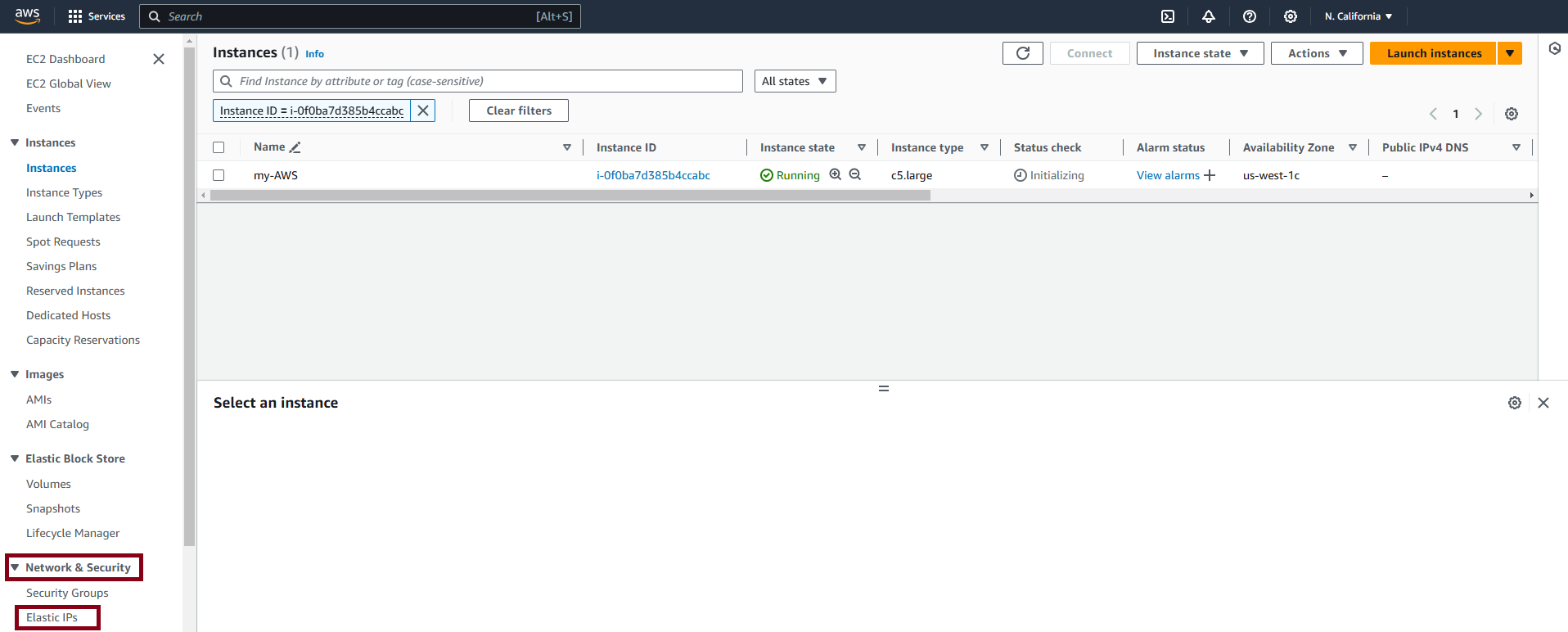This screenshot has height=632, width=1568.
Task: Click the Clear filters button
Action: [x=519, y=111]
